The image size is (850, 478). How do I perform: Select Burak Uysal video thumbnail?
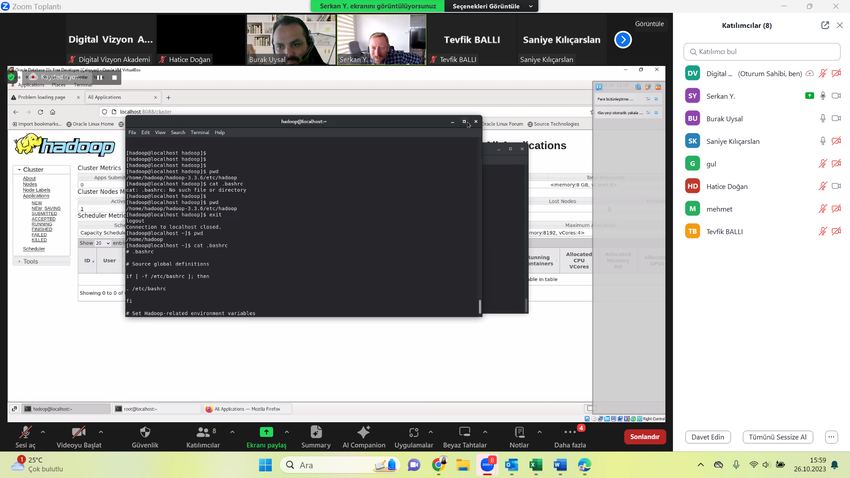click(x=291, y=40)
